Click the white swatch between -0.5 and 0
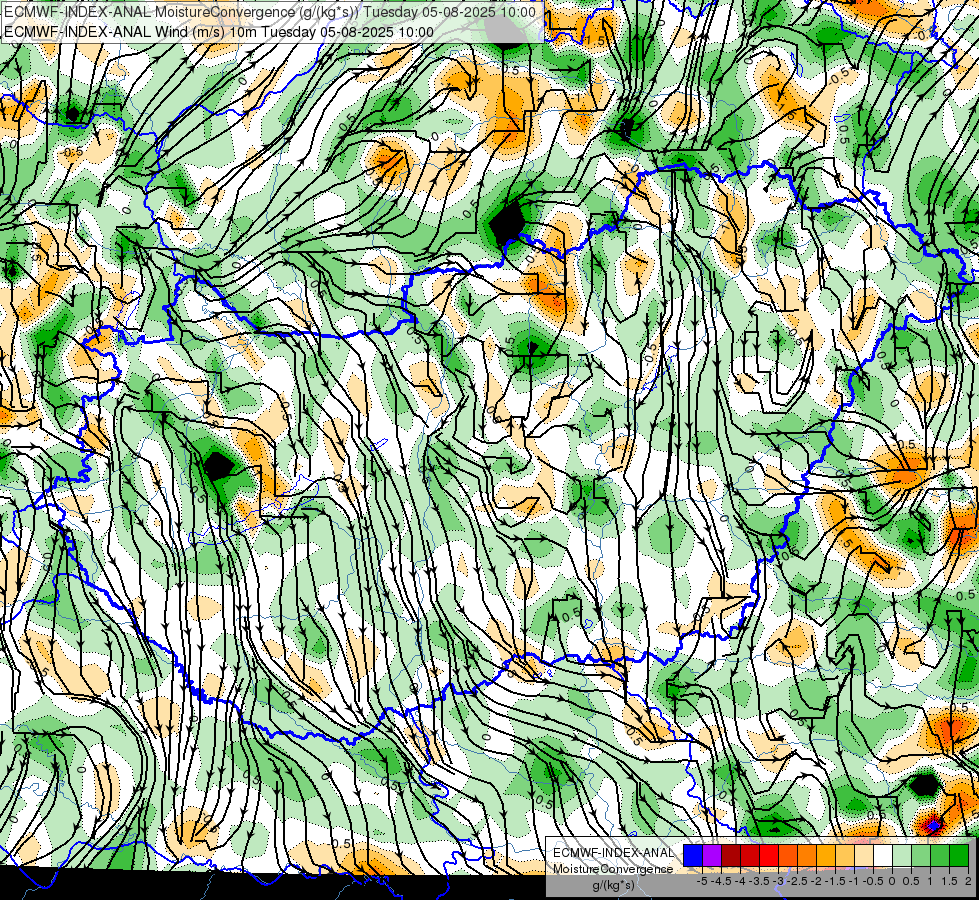Image resolution: width=979 pixels, height=900 pixels. (883, 856)
